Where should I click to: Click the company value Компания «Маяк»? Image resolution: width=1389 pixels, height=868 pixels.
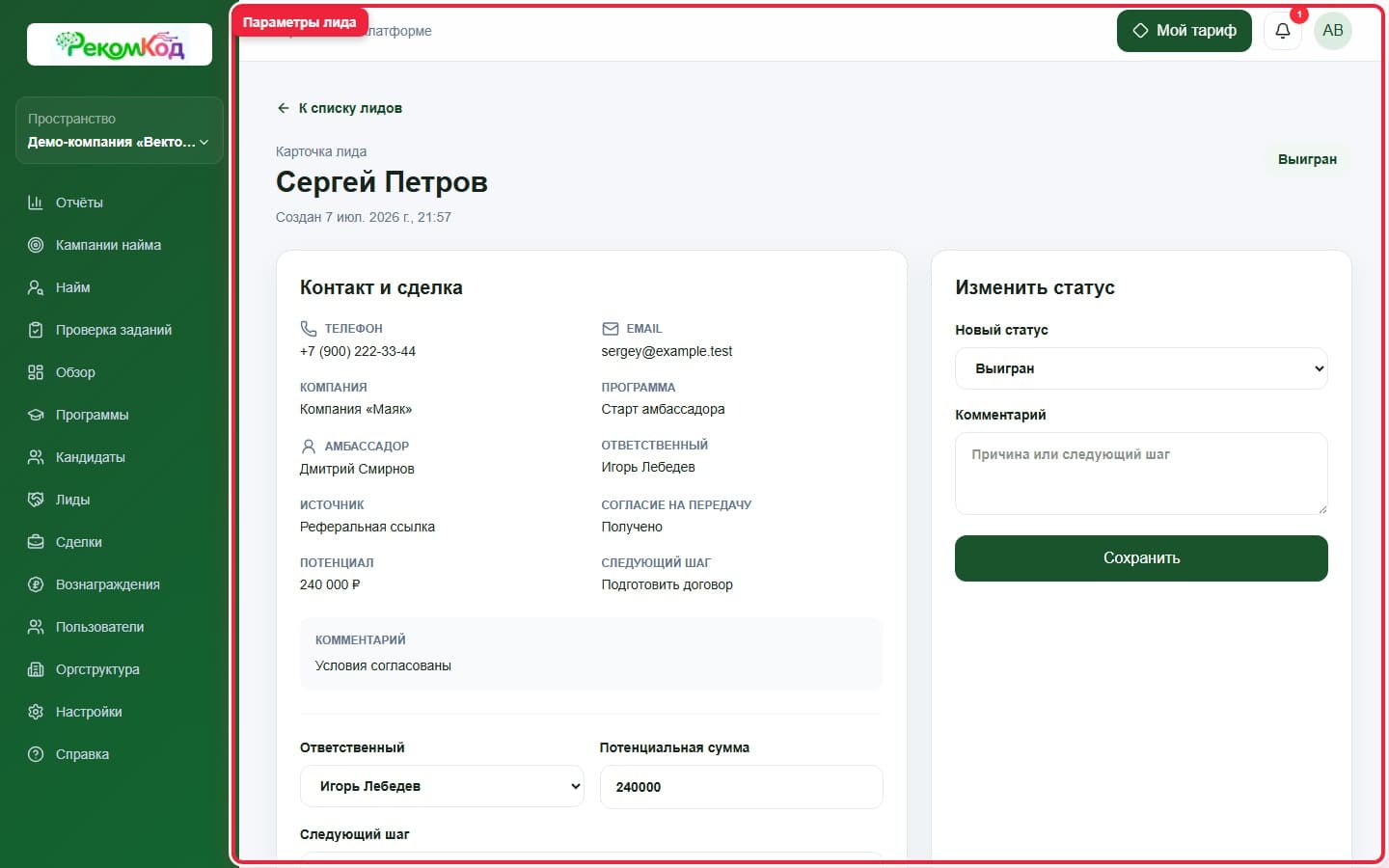[x=356, y=409]
